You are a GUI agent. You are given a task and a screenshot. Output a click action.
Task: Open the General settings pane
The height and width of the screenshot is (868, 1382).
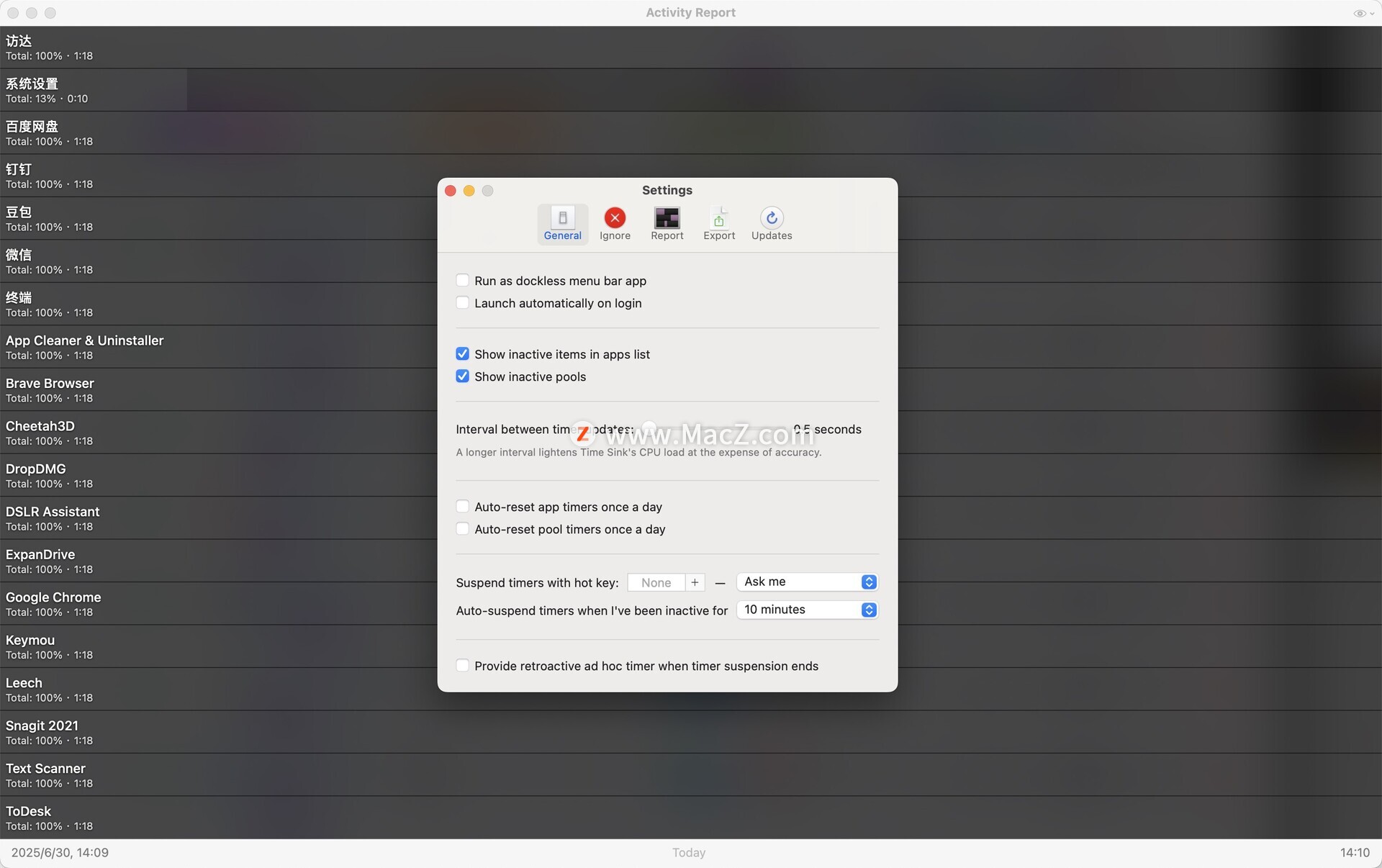click(x=562, y=224)
